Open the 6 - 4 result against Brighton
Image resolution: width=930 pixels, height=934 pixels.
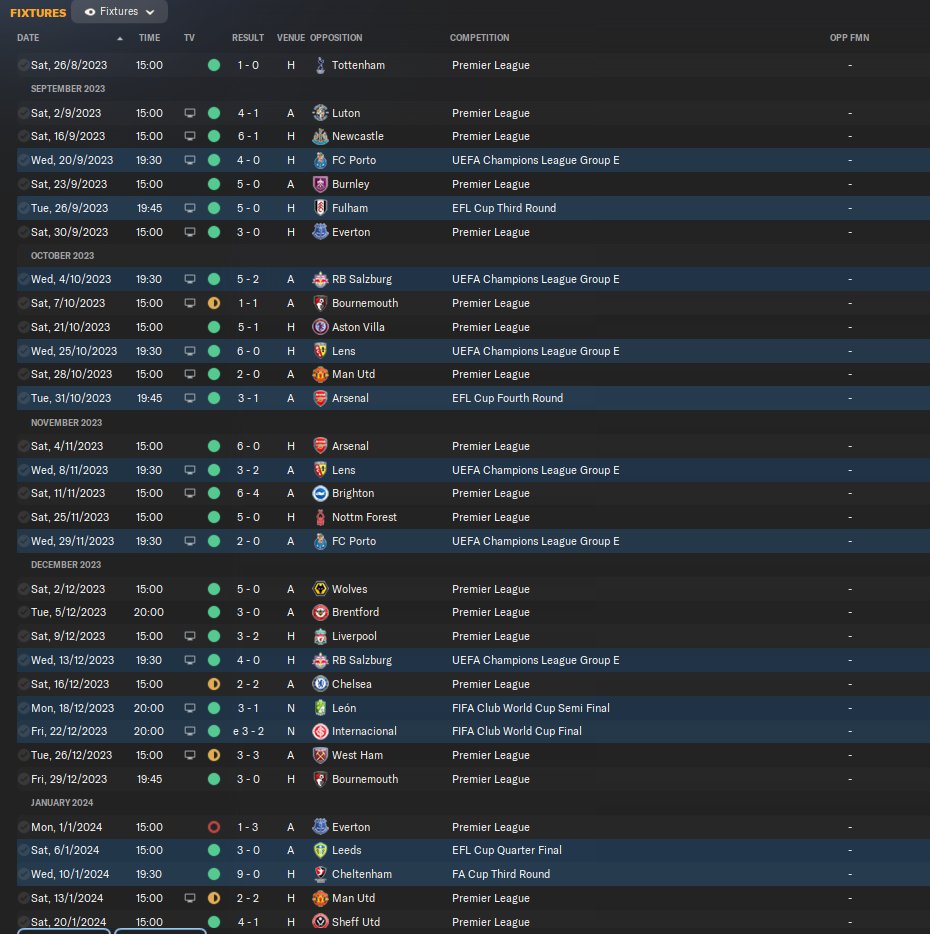click(x=248, y=493)
